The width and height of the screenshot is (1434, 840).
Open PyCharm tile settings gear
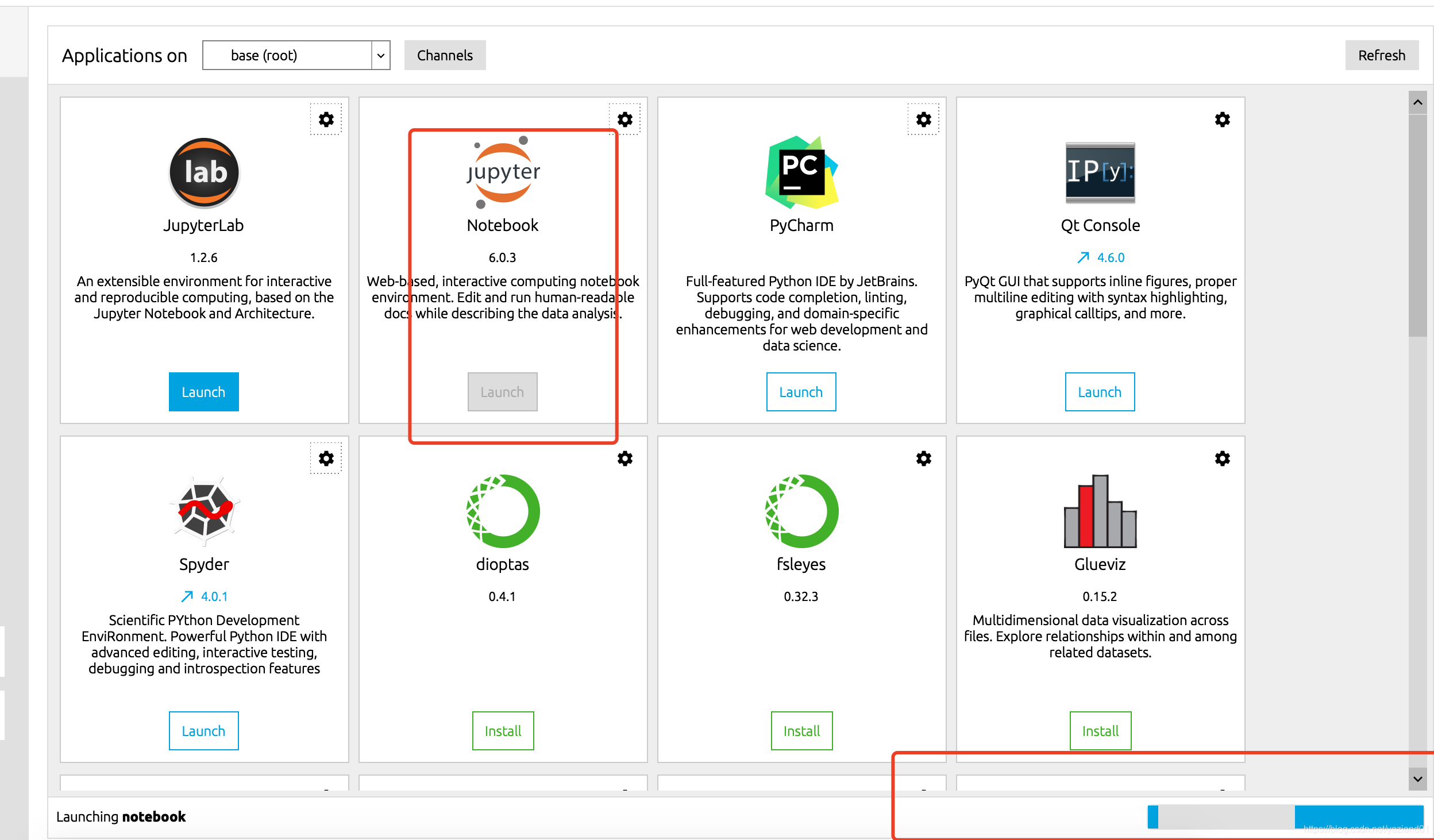923,119
